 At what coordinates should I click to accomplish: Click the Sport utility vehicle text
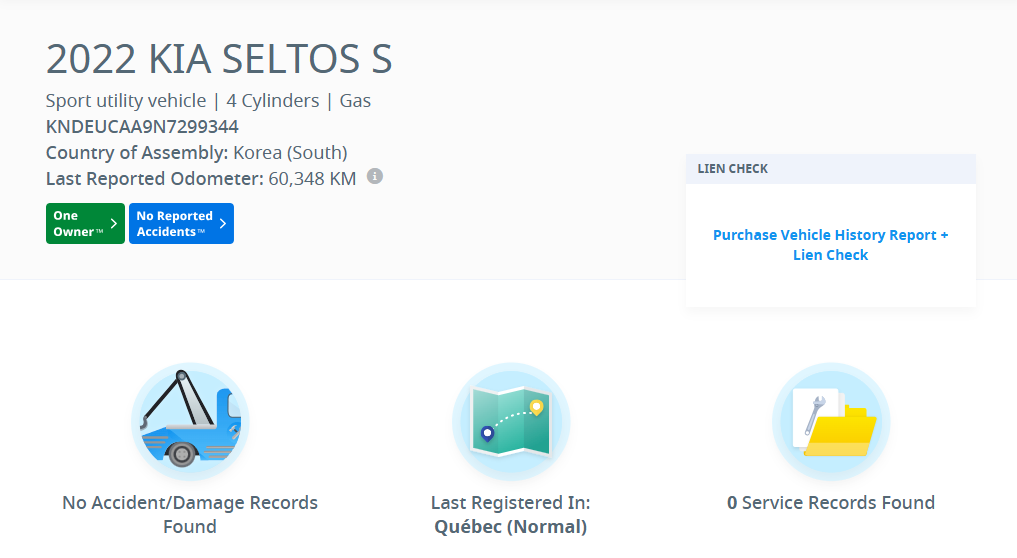[x=126, y=101]
